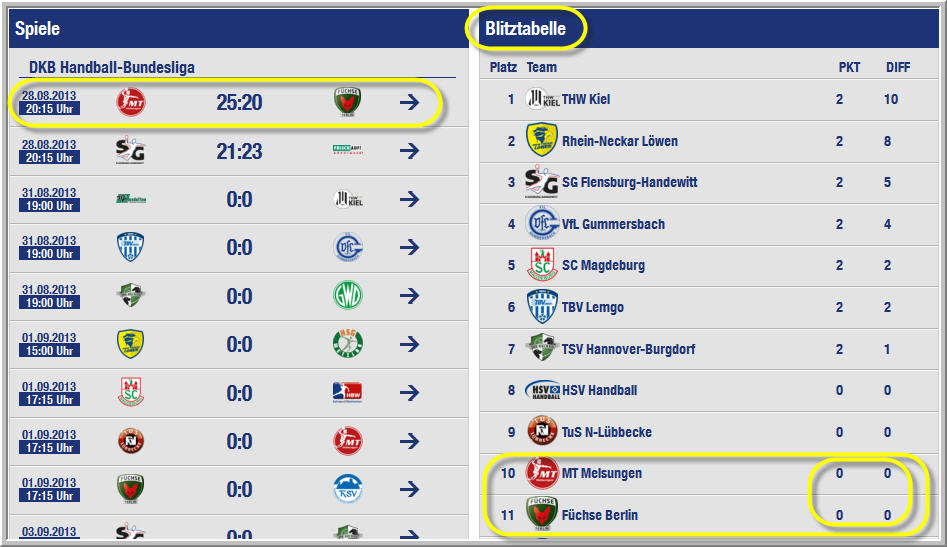Click the Rhein-Neckar Löwen team logo in table
This screenshot has height=547, width=947.
point(542,141)
